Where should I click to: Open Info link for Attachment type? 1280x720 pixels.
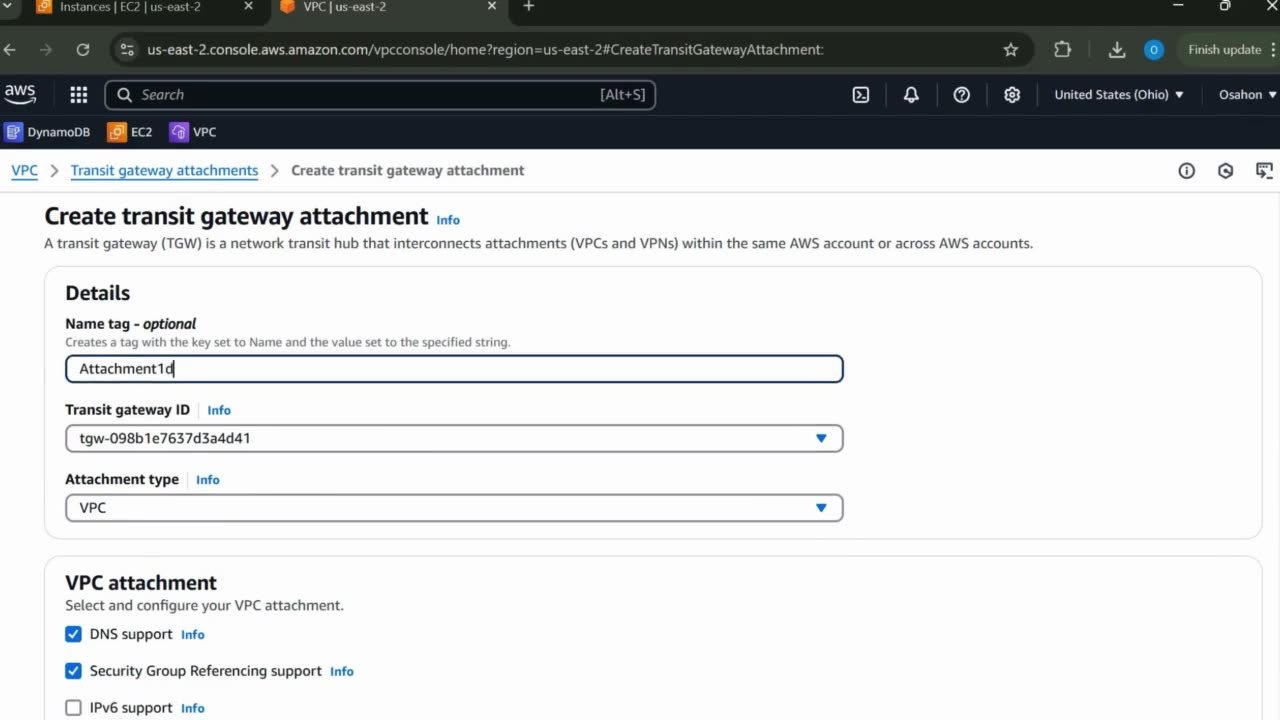tap(207, 480)
